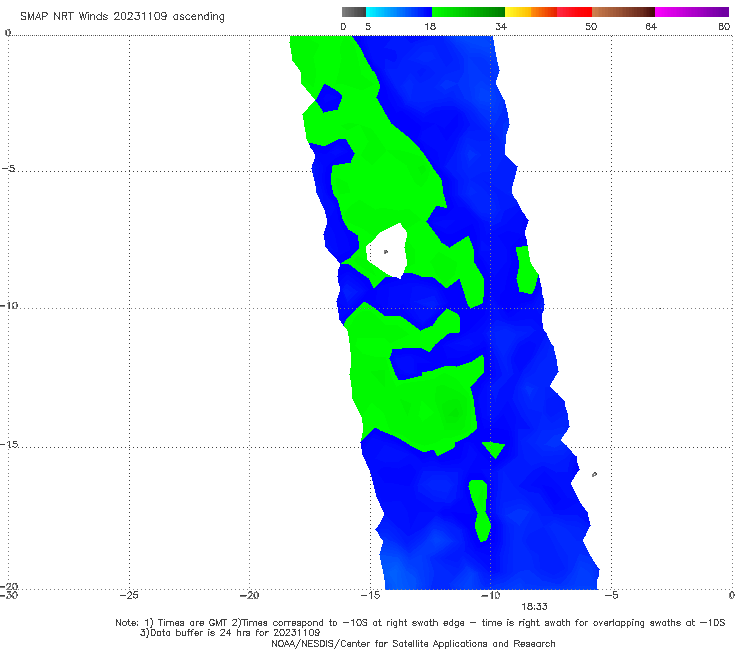Click the small island marker right of the swath

coord(594,474)
